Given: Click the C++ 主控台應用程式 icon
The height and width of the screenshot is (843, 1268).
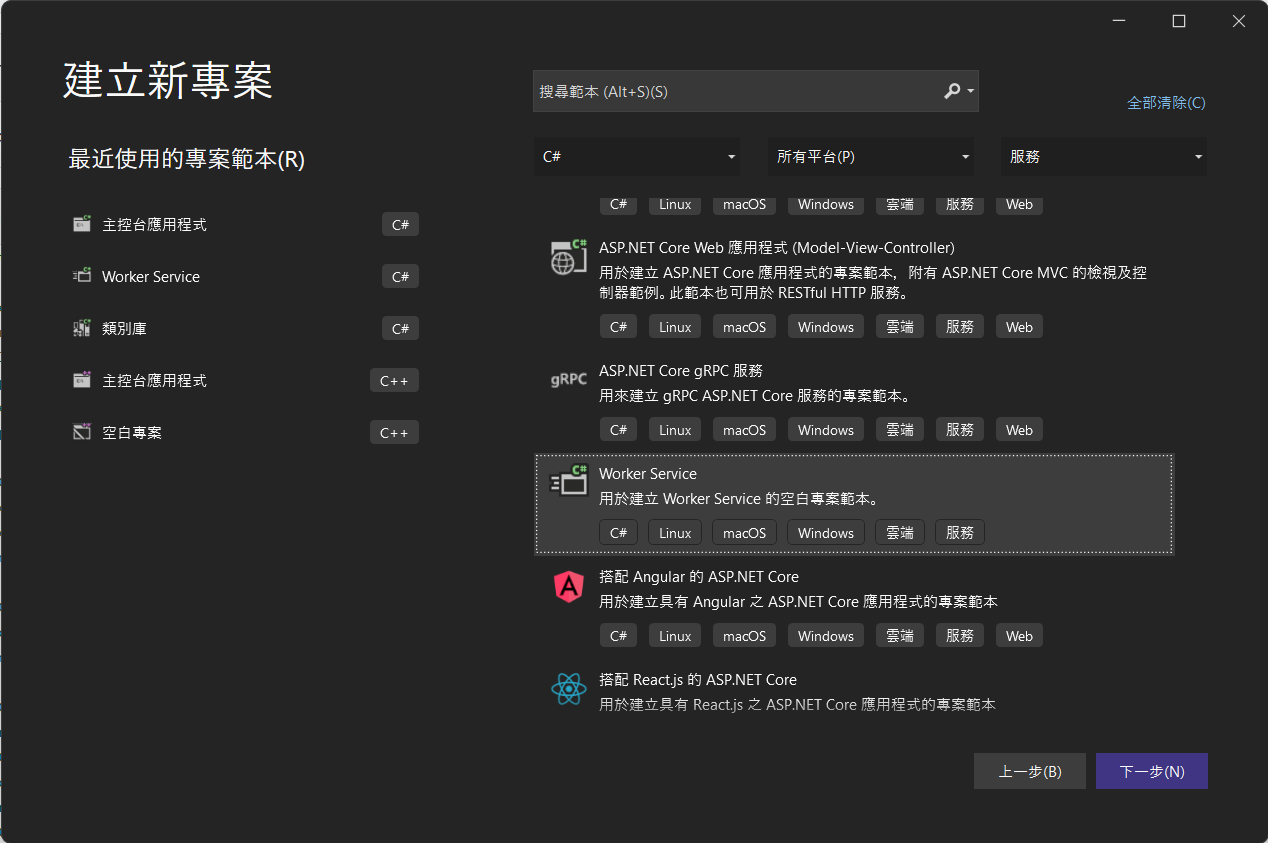Looking at the screenshot, I should (x=82, y=380).
